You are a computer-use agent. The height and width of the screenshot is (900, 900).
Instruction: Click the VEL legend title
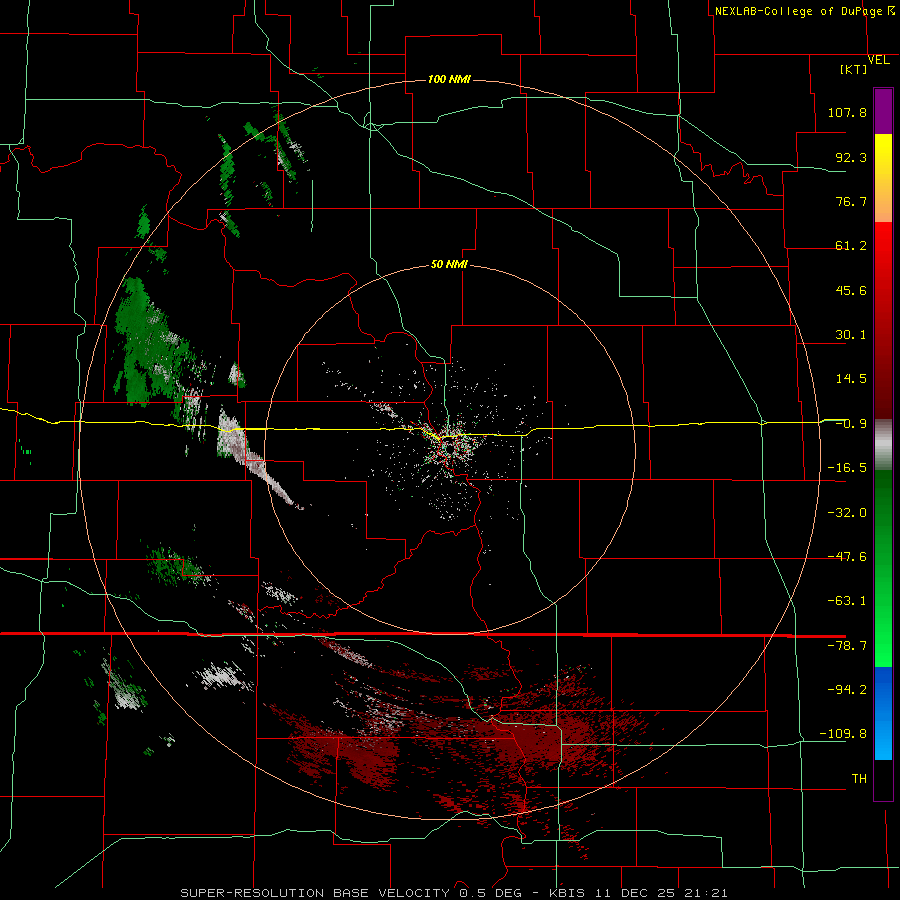[x=878, y=60]
